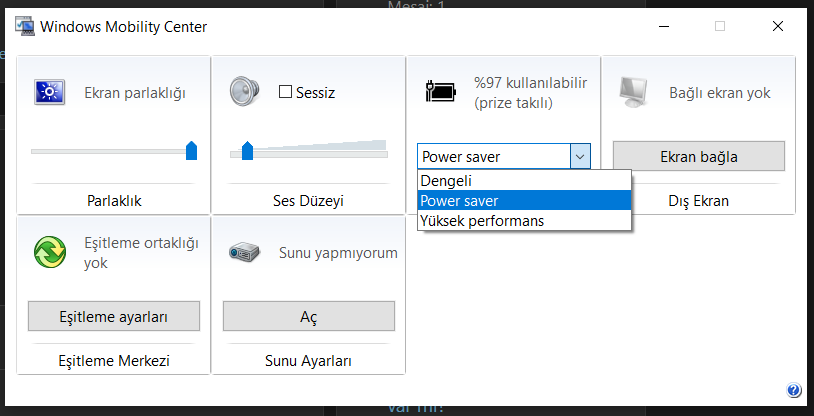Select Dengeli power plan option
The height and width of the screenshot is (416, 814).
tap(446, 181)
